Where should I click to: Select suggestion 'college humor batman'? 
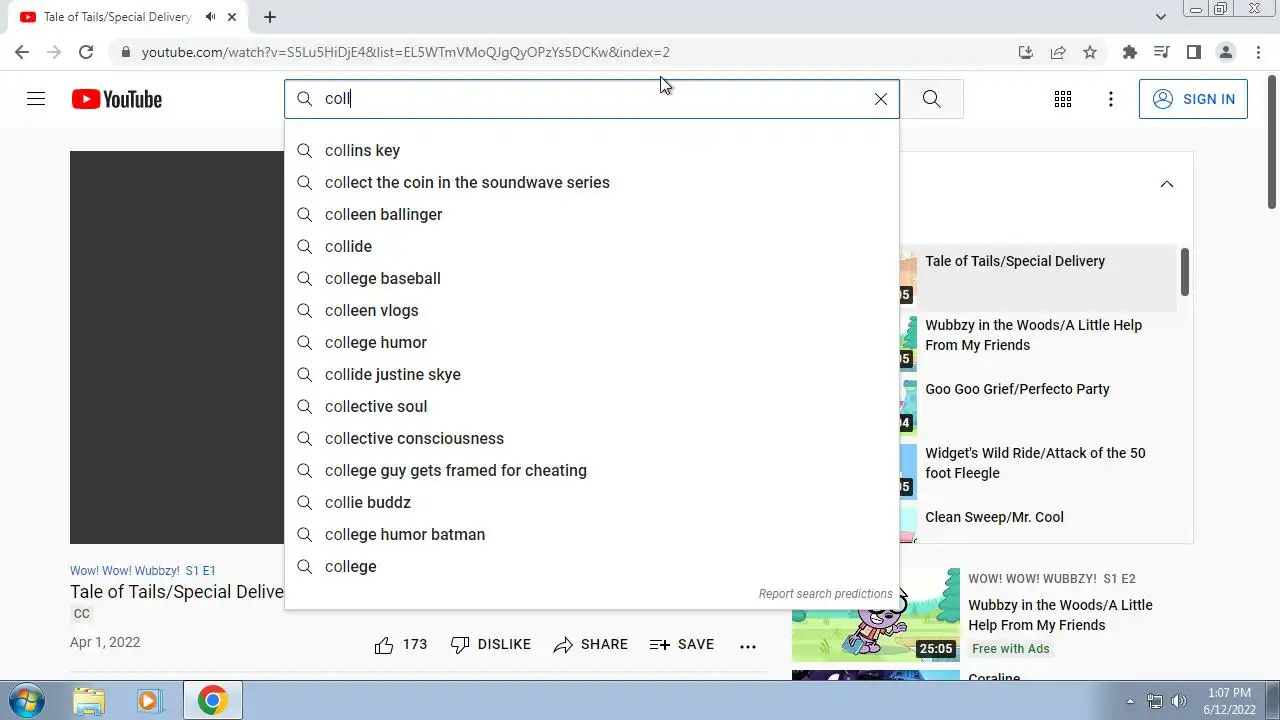click(592, 534)
